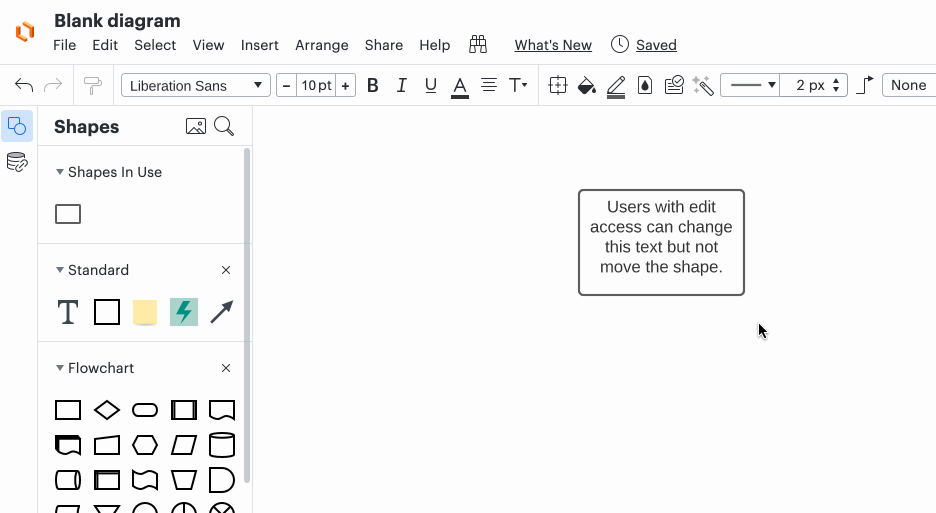Image resolution: width=936 pixels, height=513 pixels.
Task: Click the shadow droplet icon
Action: pyautogui.click(x=645, y=85)
